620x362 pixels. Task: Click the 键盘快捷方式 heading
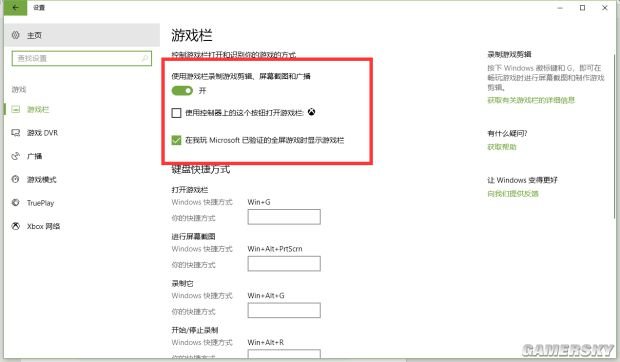[x=201, y=170]
